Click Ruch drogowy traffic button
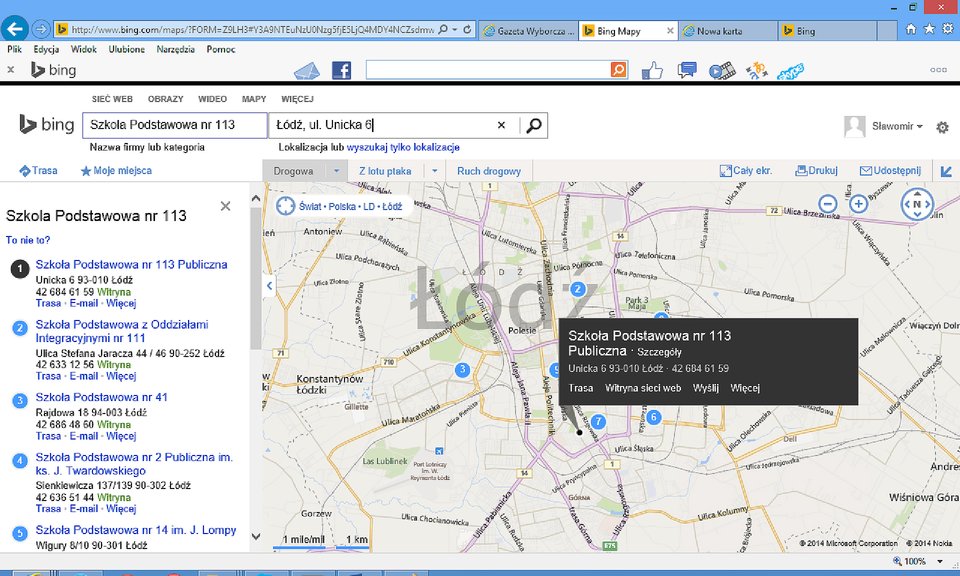The image size is (960, 576). (489, 171)
